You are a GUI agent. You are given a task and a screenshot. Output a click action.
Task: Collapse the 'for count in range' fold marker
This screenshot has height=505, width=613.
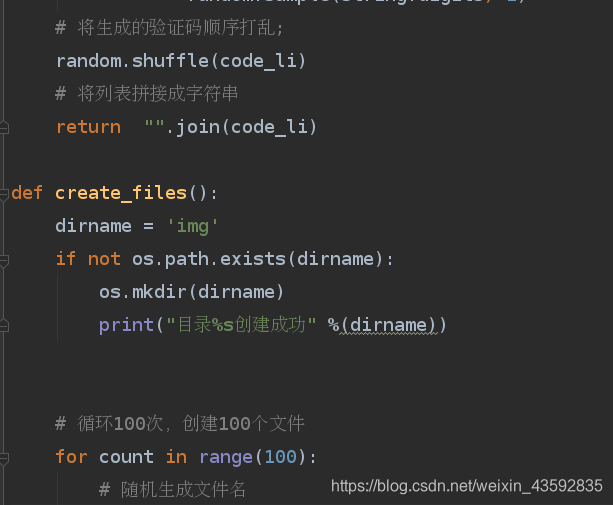4,458
